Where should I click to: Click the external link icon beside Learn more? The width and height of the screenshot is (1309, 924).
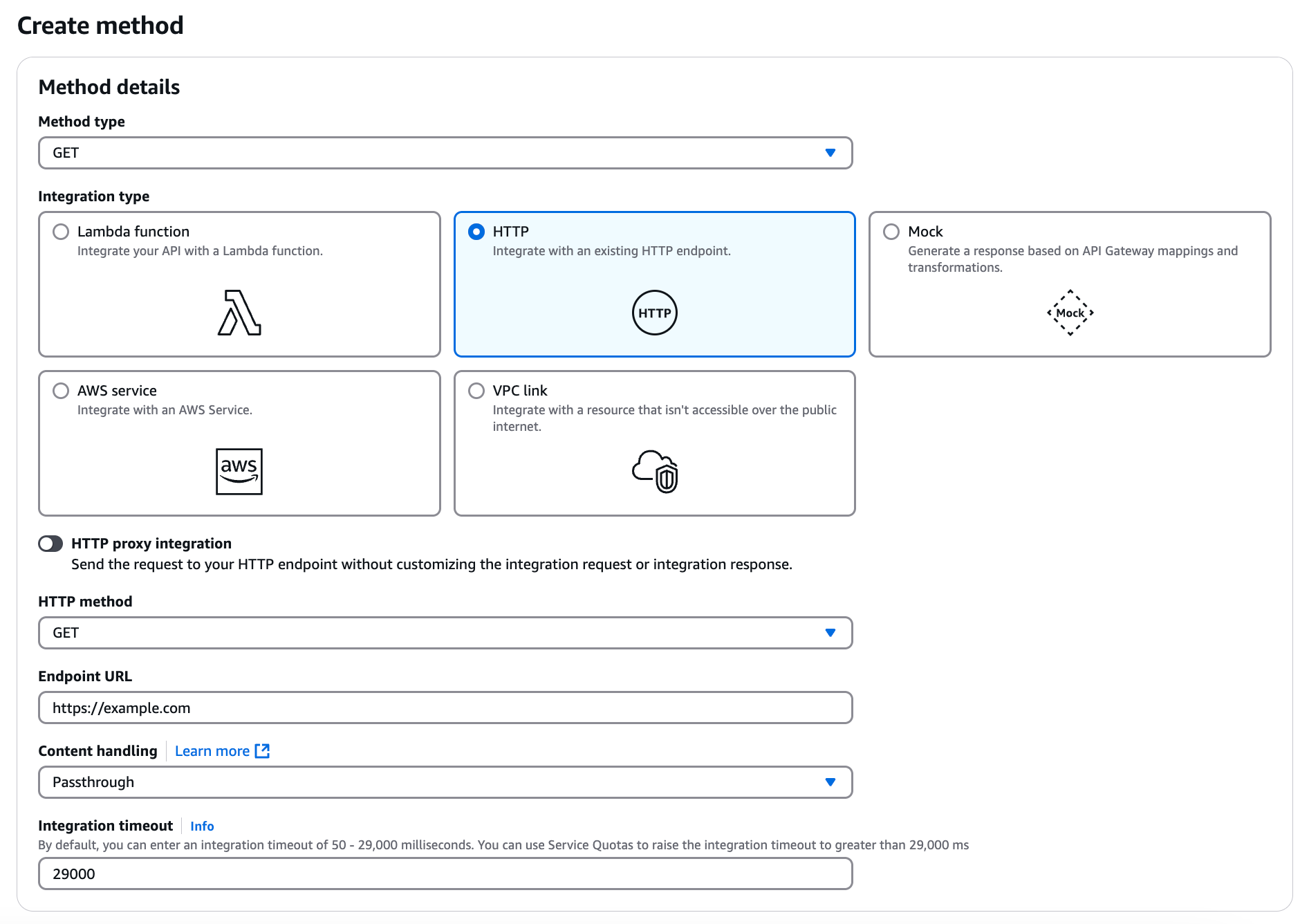[262, 751]
